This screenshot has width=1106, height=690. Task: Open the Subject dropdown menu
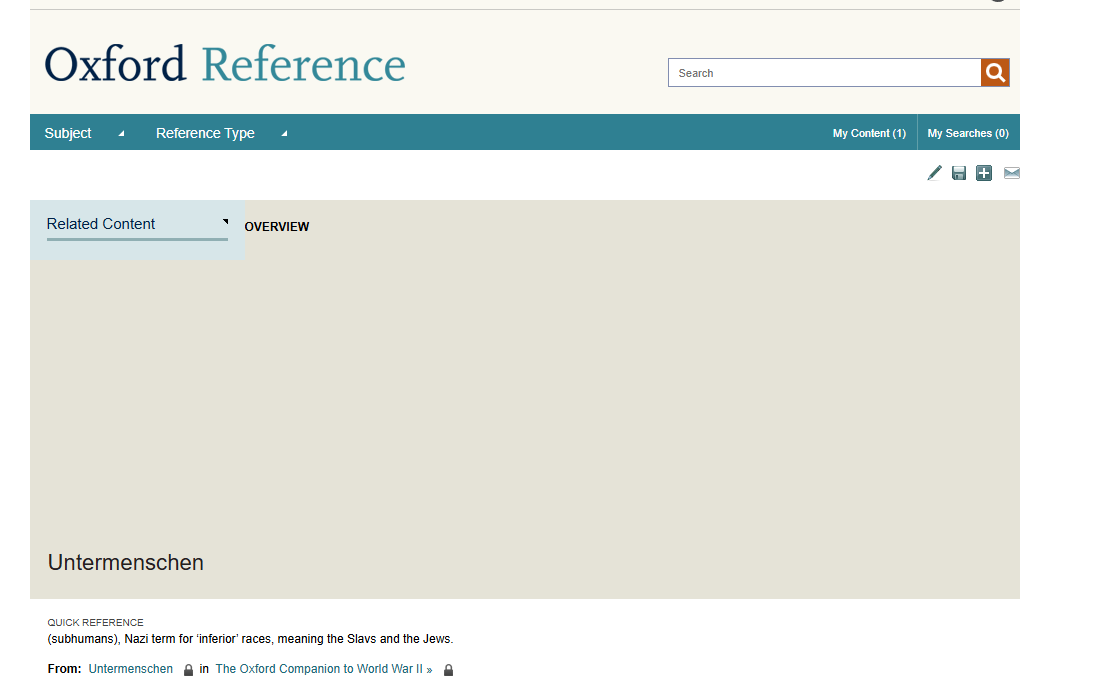84,133
